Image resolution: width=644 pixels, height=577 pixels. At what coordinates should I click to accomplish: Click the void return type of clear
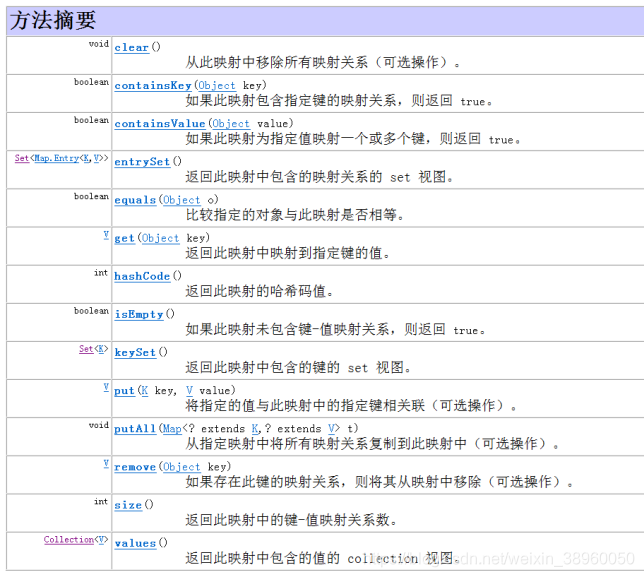click(99, 44)
